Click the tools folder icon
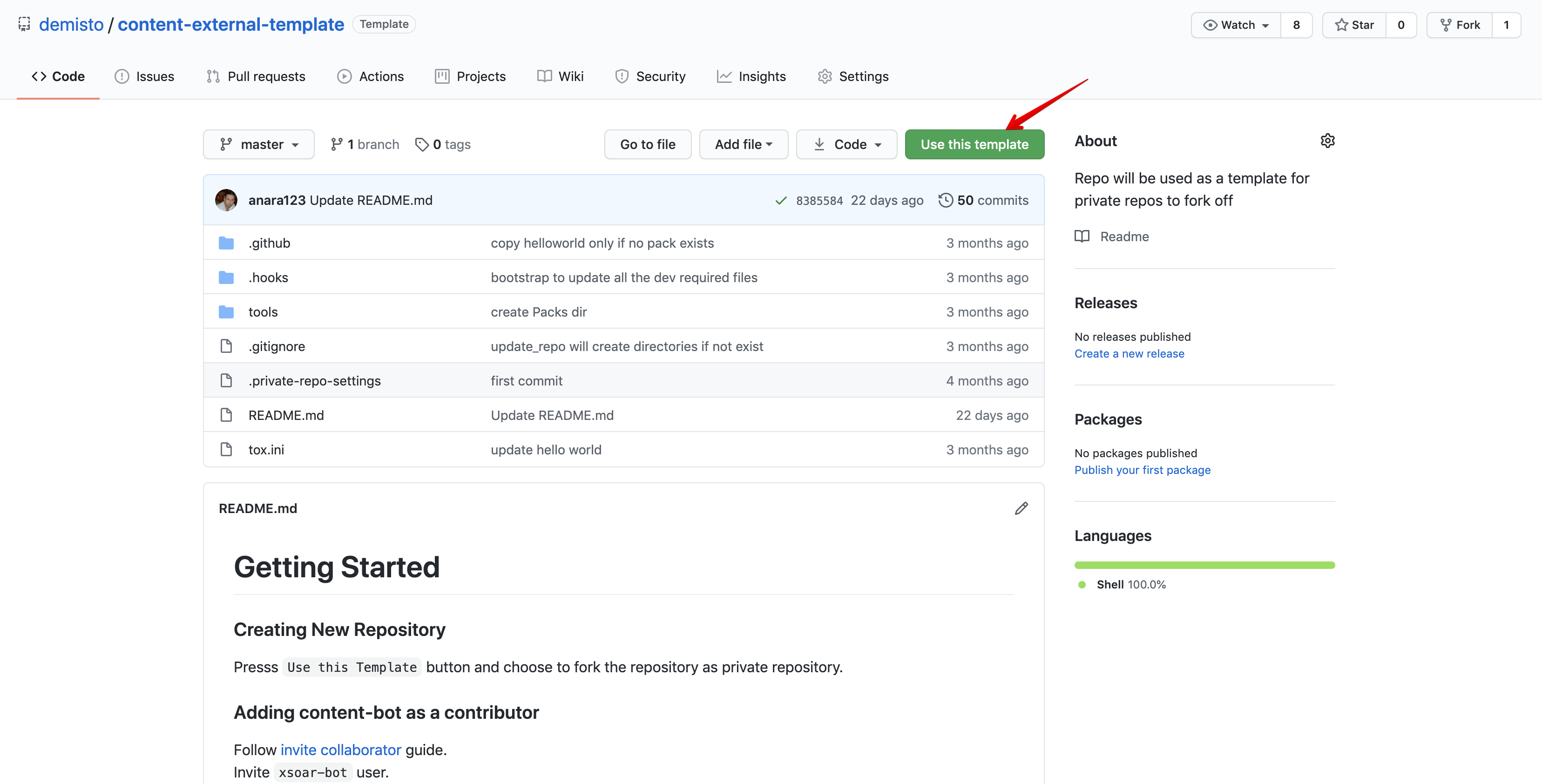This screenshot has width=1542, height=784. pyautogui.click(x=226, y=312)
